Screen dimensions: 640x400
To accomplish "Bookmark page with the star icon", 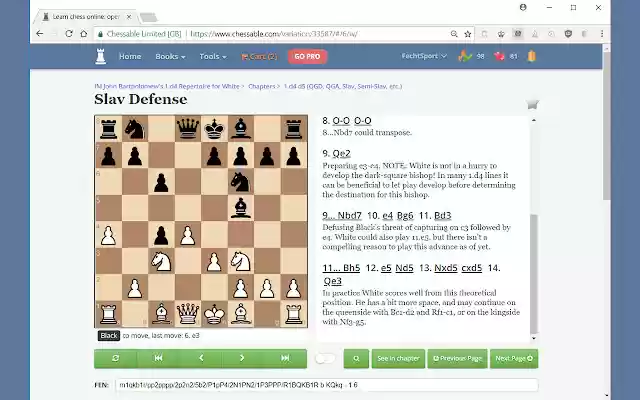I will pyautogui.click(x=468, y=34).
